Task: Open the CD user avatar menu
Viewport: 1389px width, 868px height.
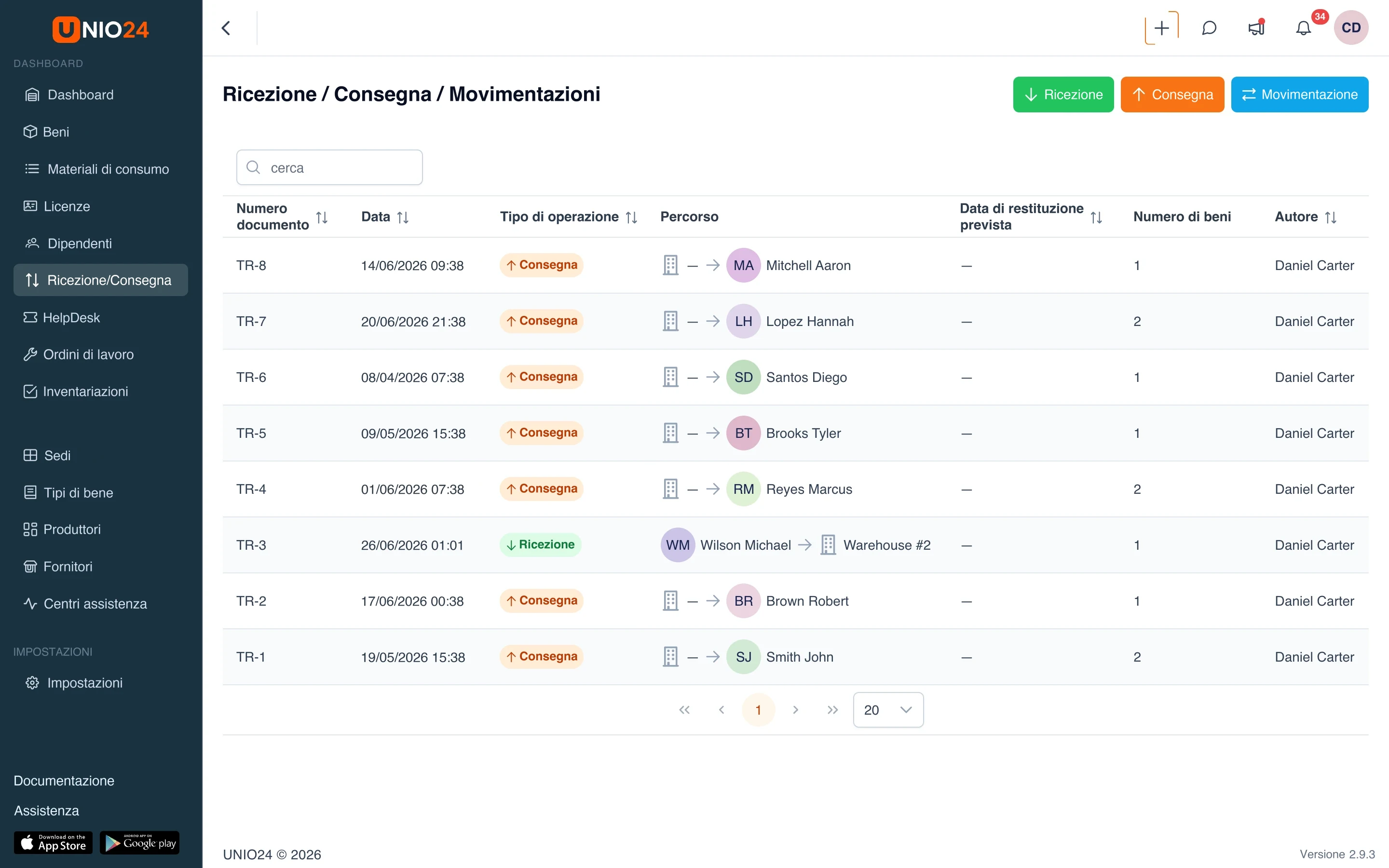Action: click(x=1350, y=27)
